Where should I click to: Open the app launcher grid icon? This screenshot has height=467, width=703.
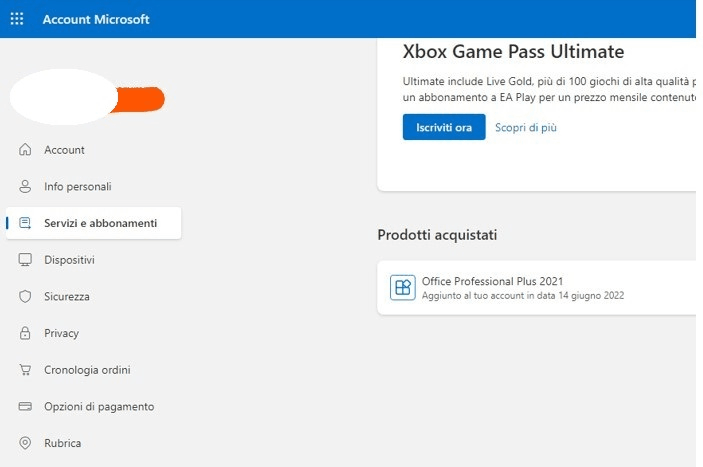[x=17, y=19]
